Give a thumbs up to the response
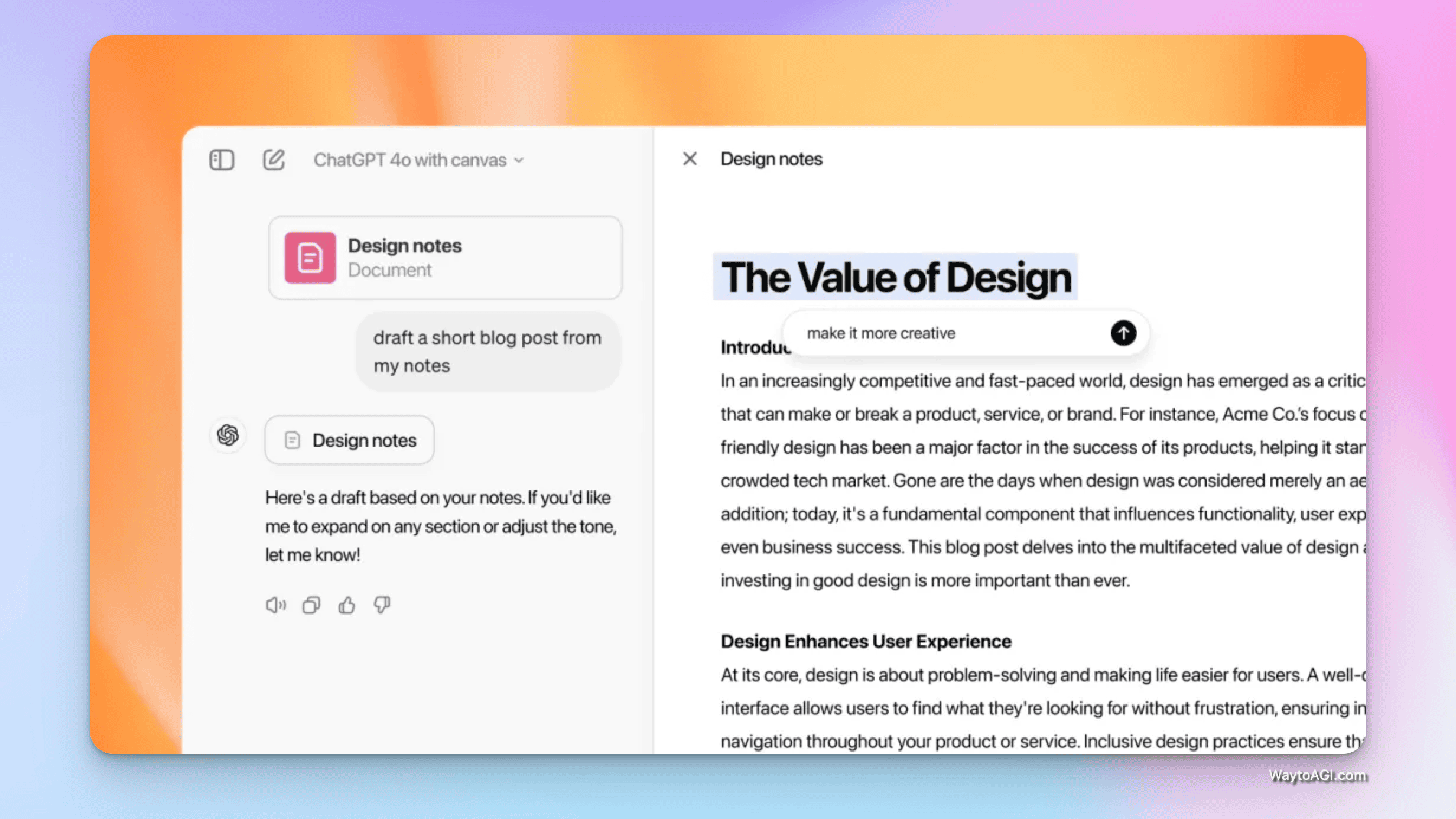 (347, 605)
